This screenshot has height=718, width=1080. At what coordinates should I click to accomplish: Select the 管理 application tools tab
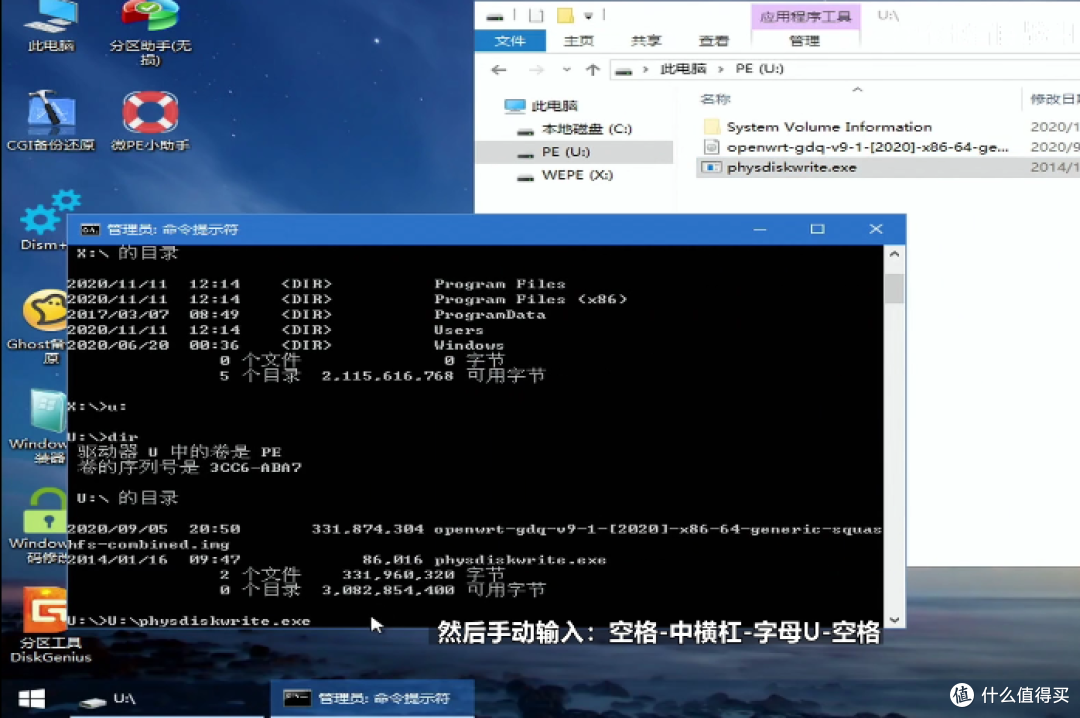[804, 41]
